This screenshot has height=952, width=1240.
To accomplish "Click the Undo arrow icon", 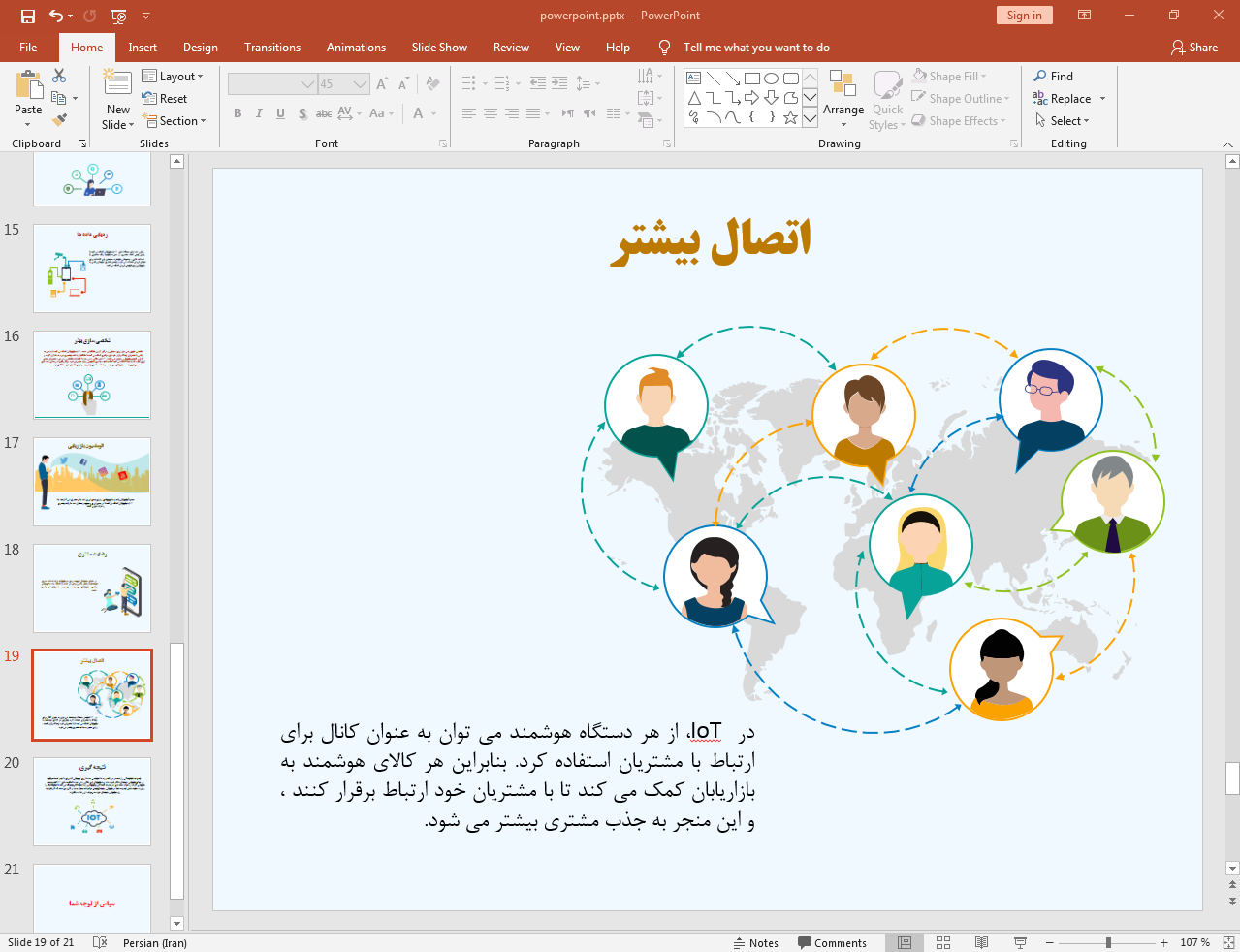I will point(56,16).
